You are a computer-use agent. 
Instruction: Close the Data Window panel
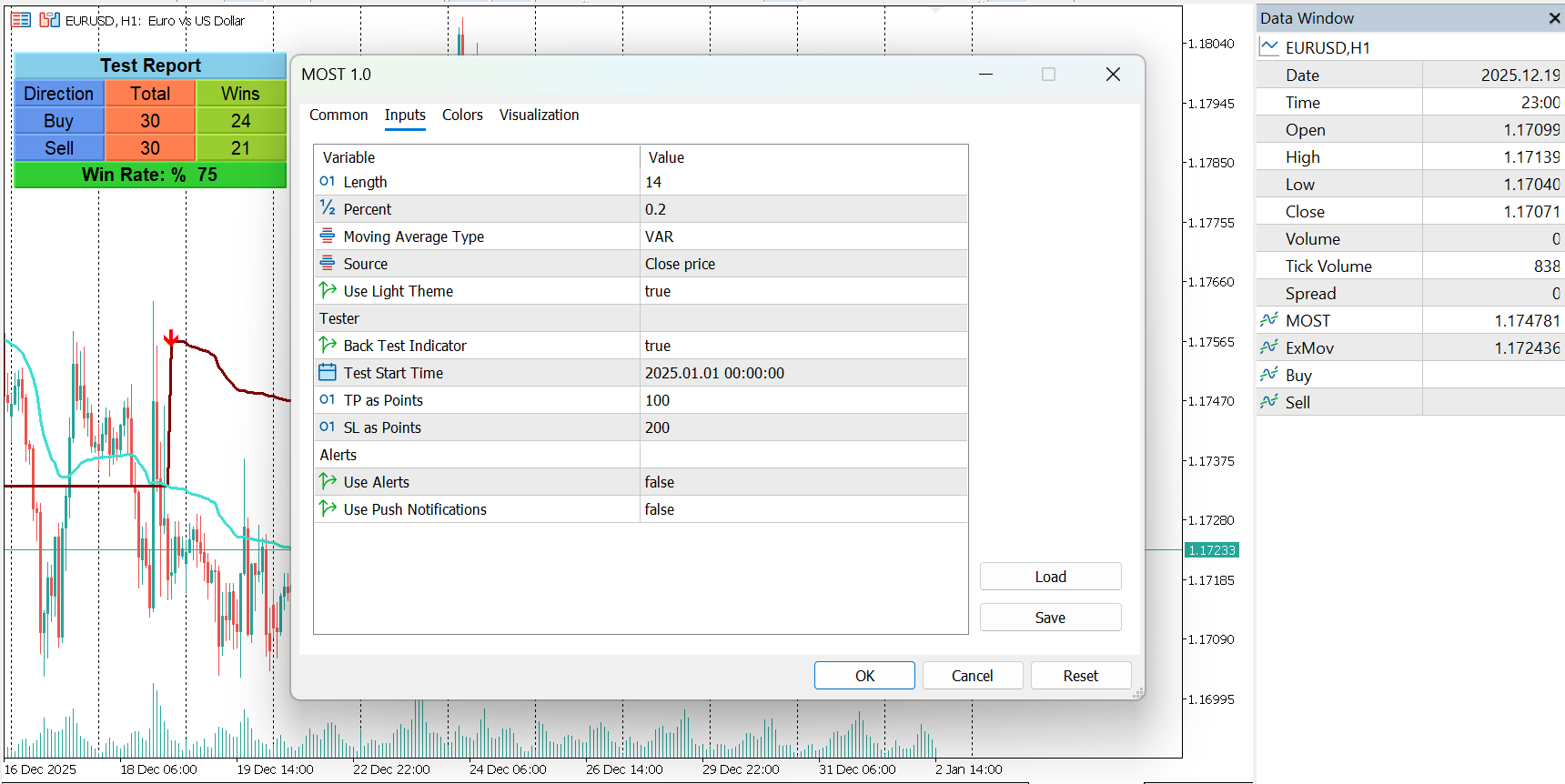click(x=1554, y=18)
